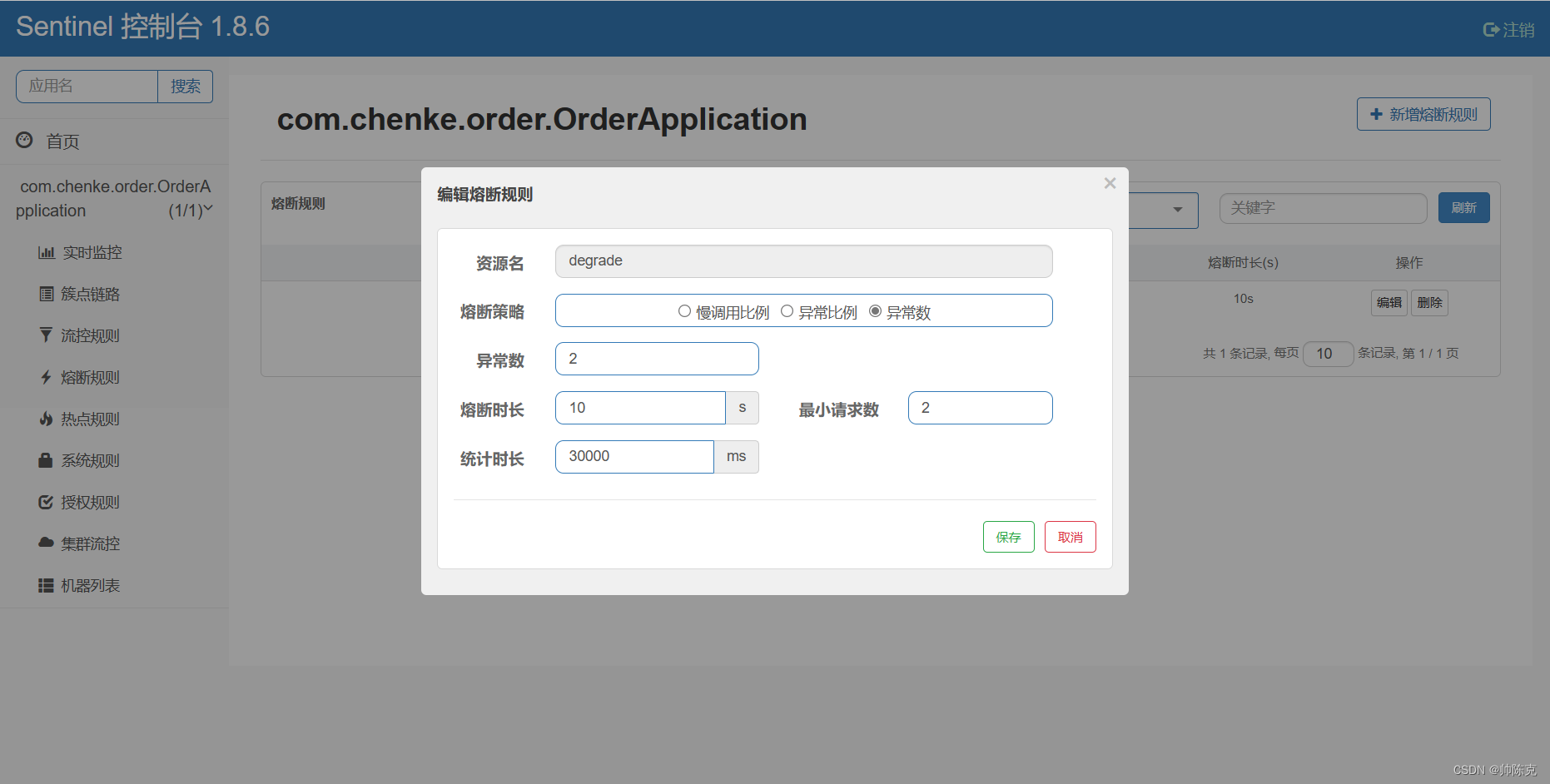This screenshot has height=784, width=1550.
Task: Focus the 最小请求数 input field
Action: (x=981, y=408)
